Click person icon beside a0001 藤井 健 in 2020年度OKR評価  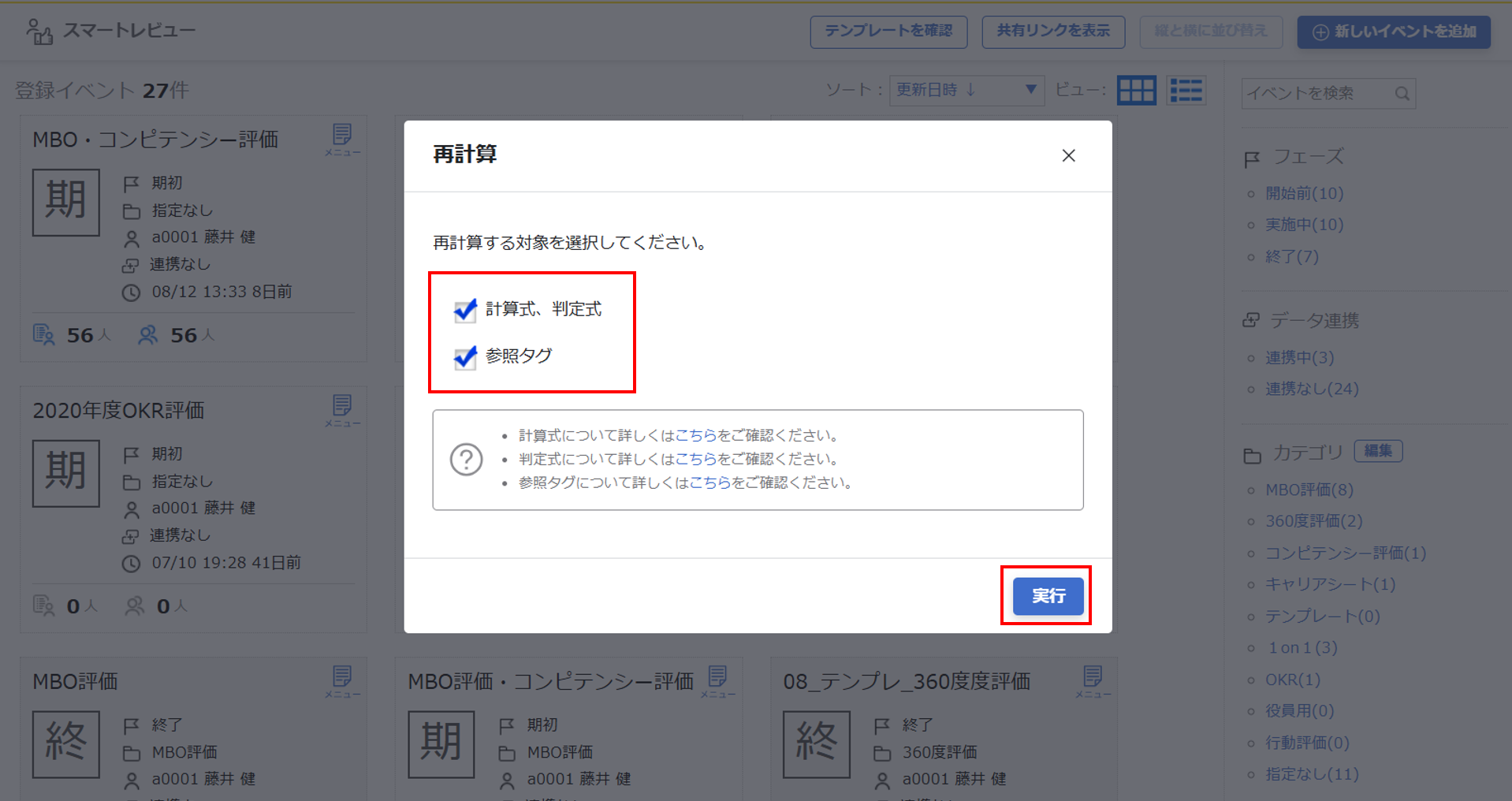pos(132,510)
